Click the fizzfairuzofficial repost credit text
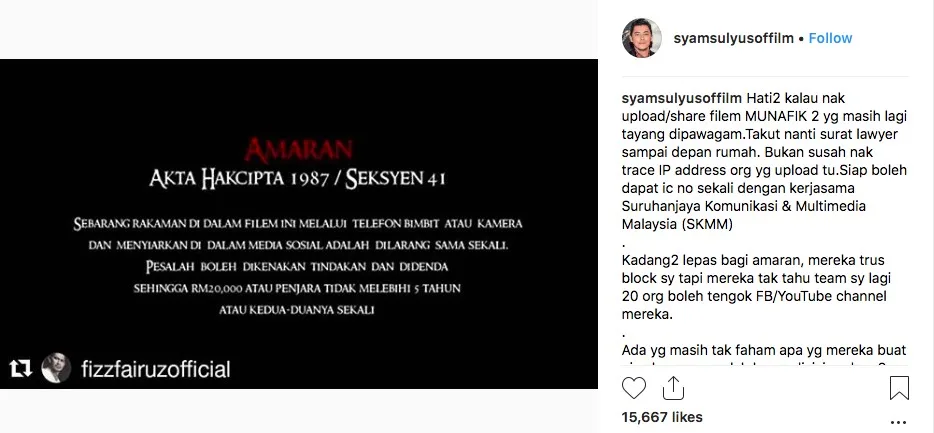This screenshot has width=934, height=433. [155, 369]
